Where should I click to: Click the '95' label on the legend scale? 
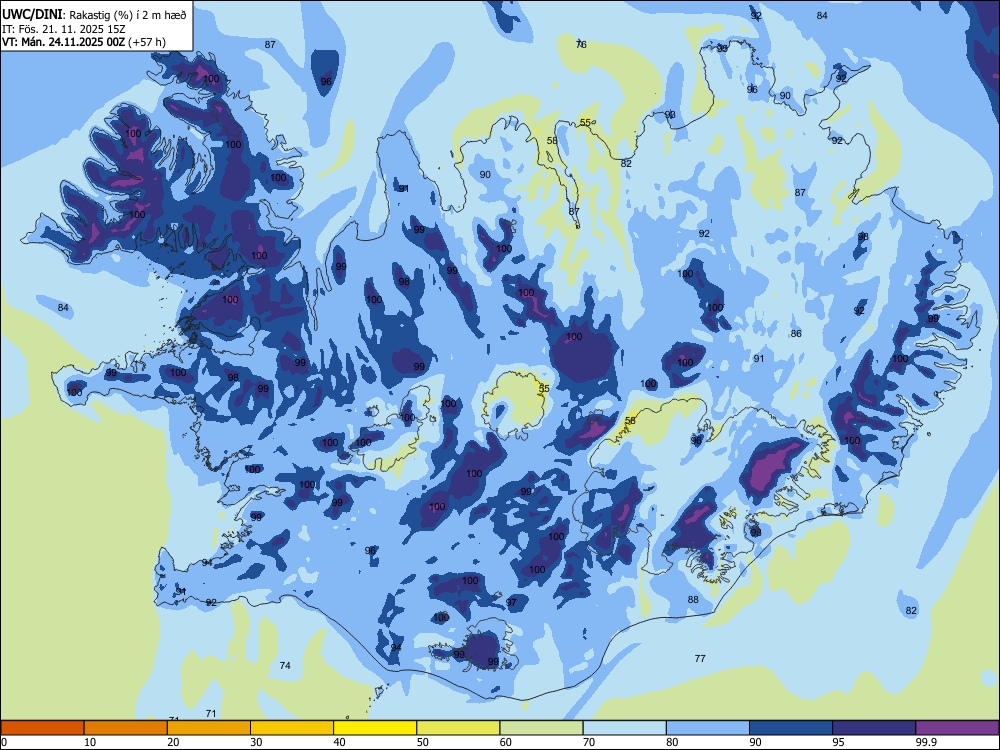click(x=839, y=742)
